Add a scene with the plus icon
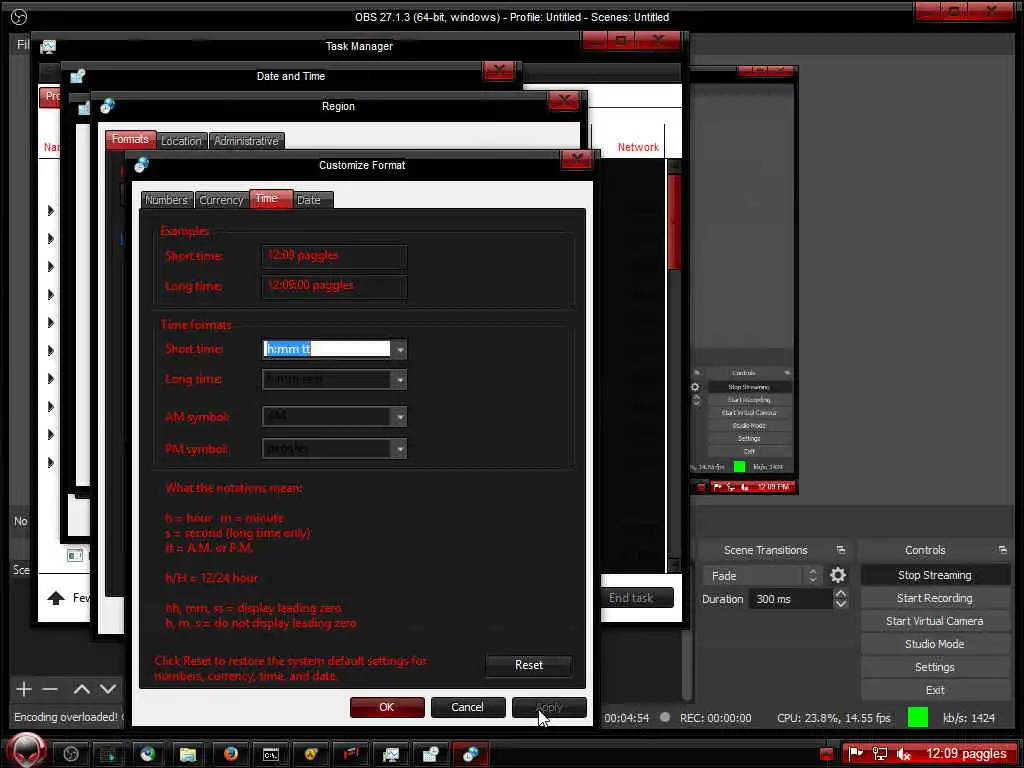Image resolution: width=1024 pixels, height=768 pixels. (x=24, y=689)
